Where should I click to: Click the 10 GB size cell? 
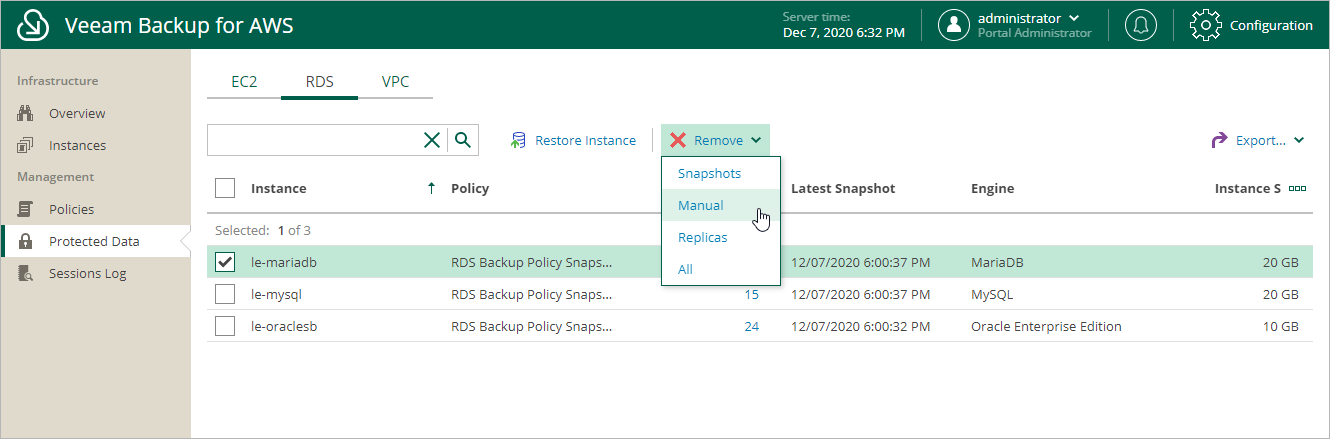(1282, 326)
